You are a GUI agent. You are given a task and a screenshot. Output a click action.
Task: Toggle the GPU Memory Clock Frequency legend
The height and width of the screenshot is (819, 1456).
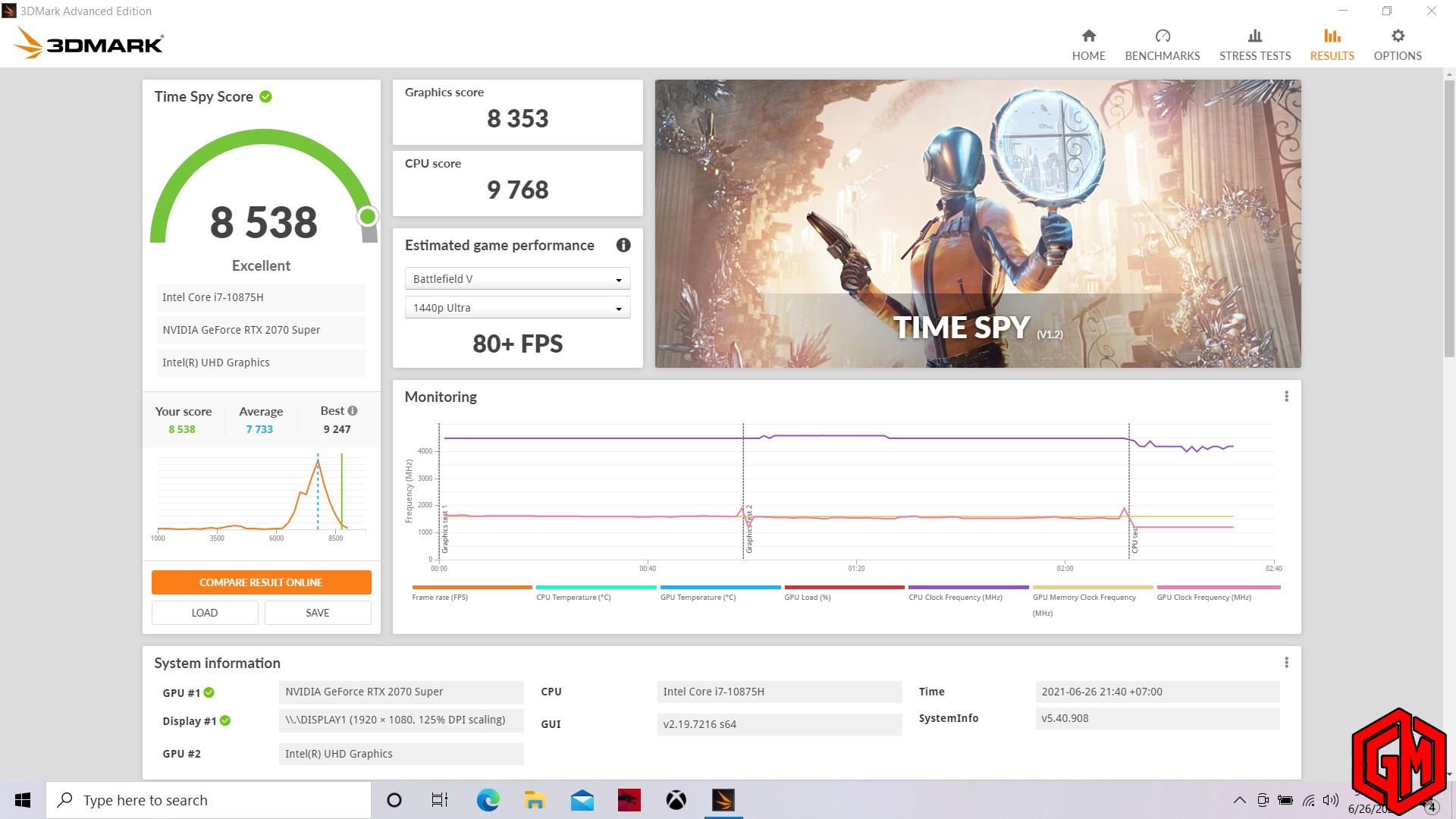pyautogui.click(x=1093, y=601)
